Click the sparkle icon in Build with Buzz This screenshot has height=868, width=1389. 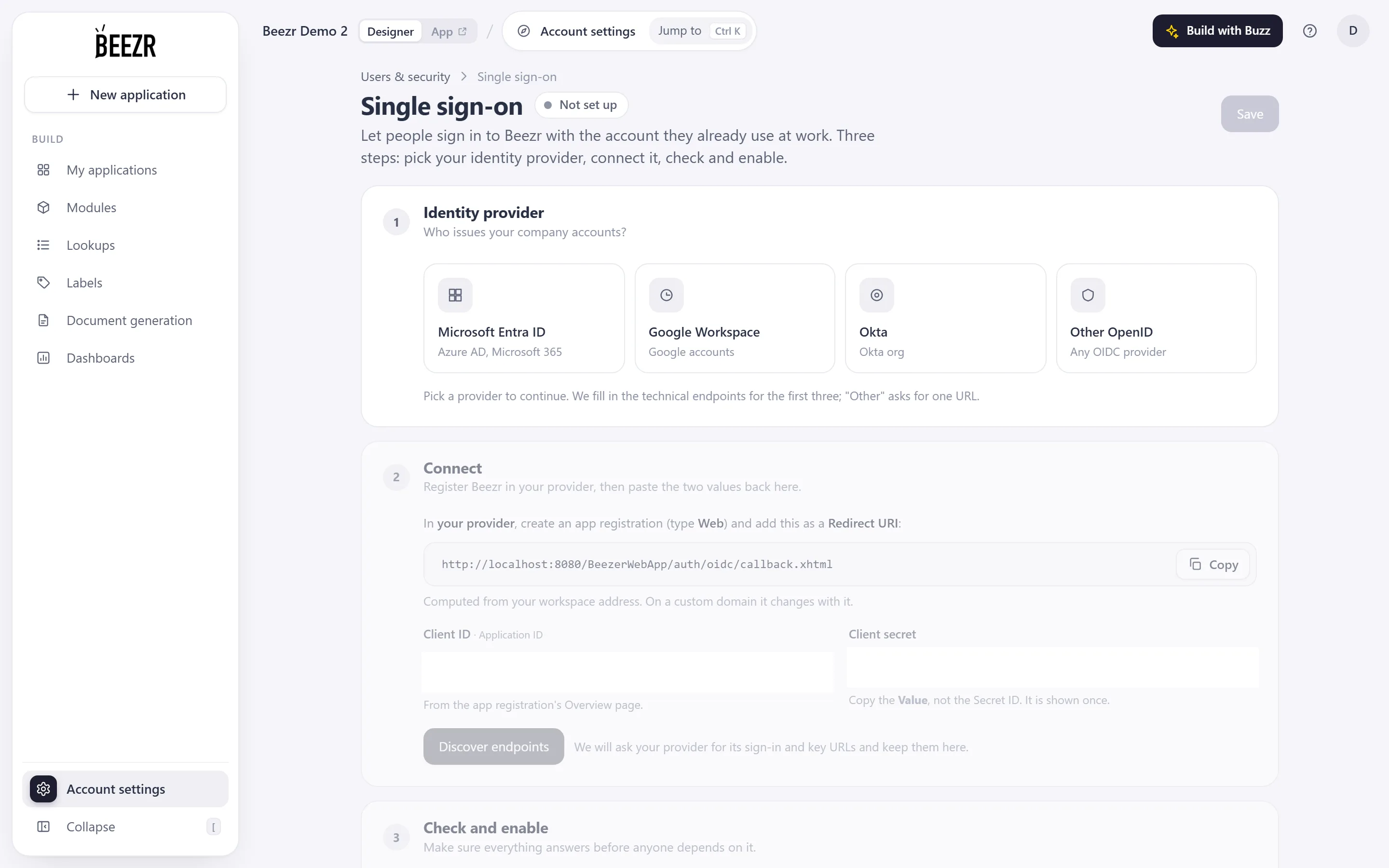click(x=1172, y=31)
